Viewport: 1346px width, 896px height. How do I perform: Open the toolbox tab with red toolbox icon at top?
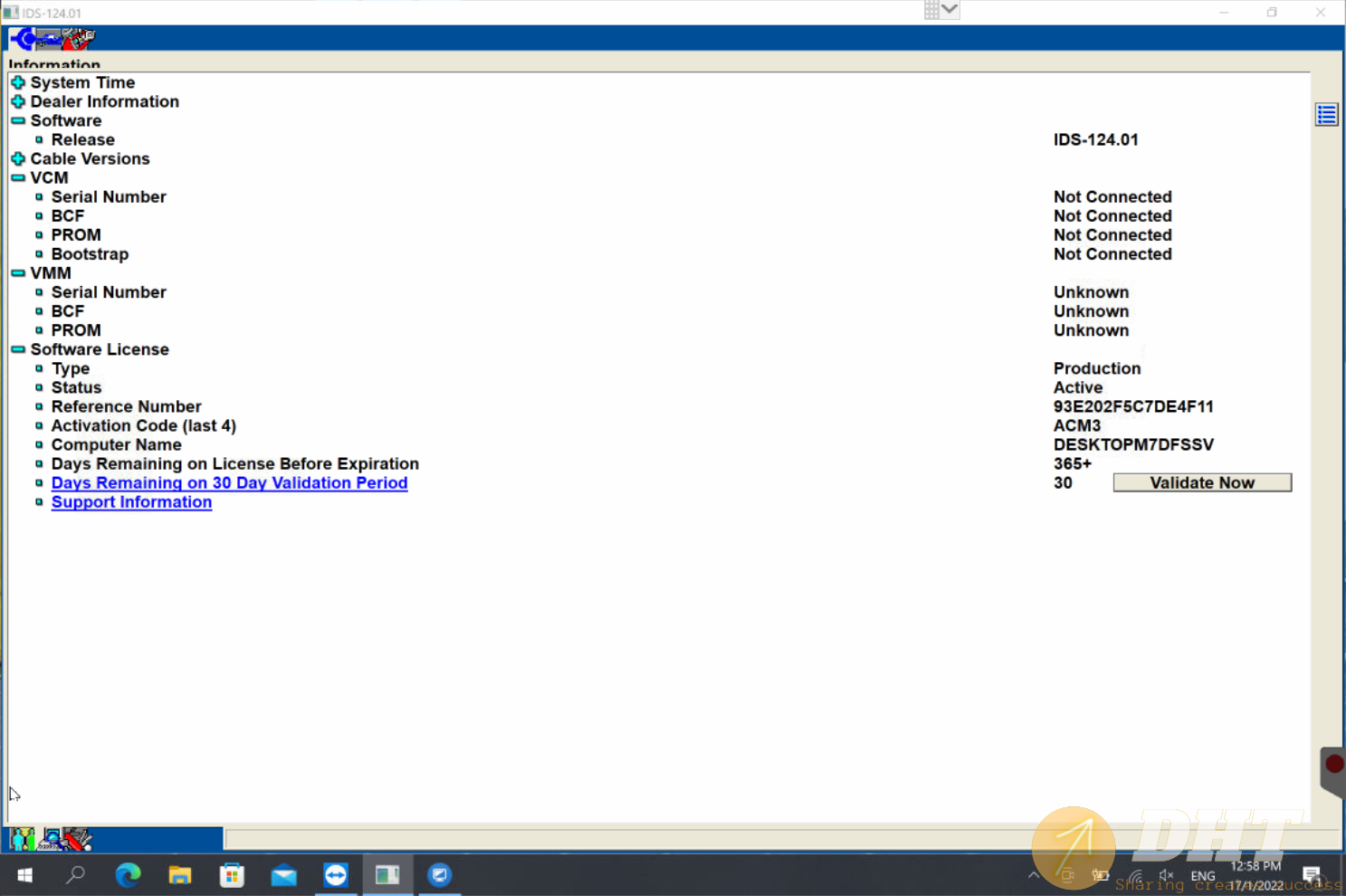tap(77, 38)
